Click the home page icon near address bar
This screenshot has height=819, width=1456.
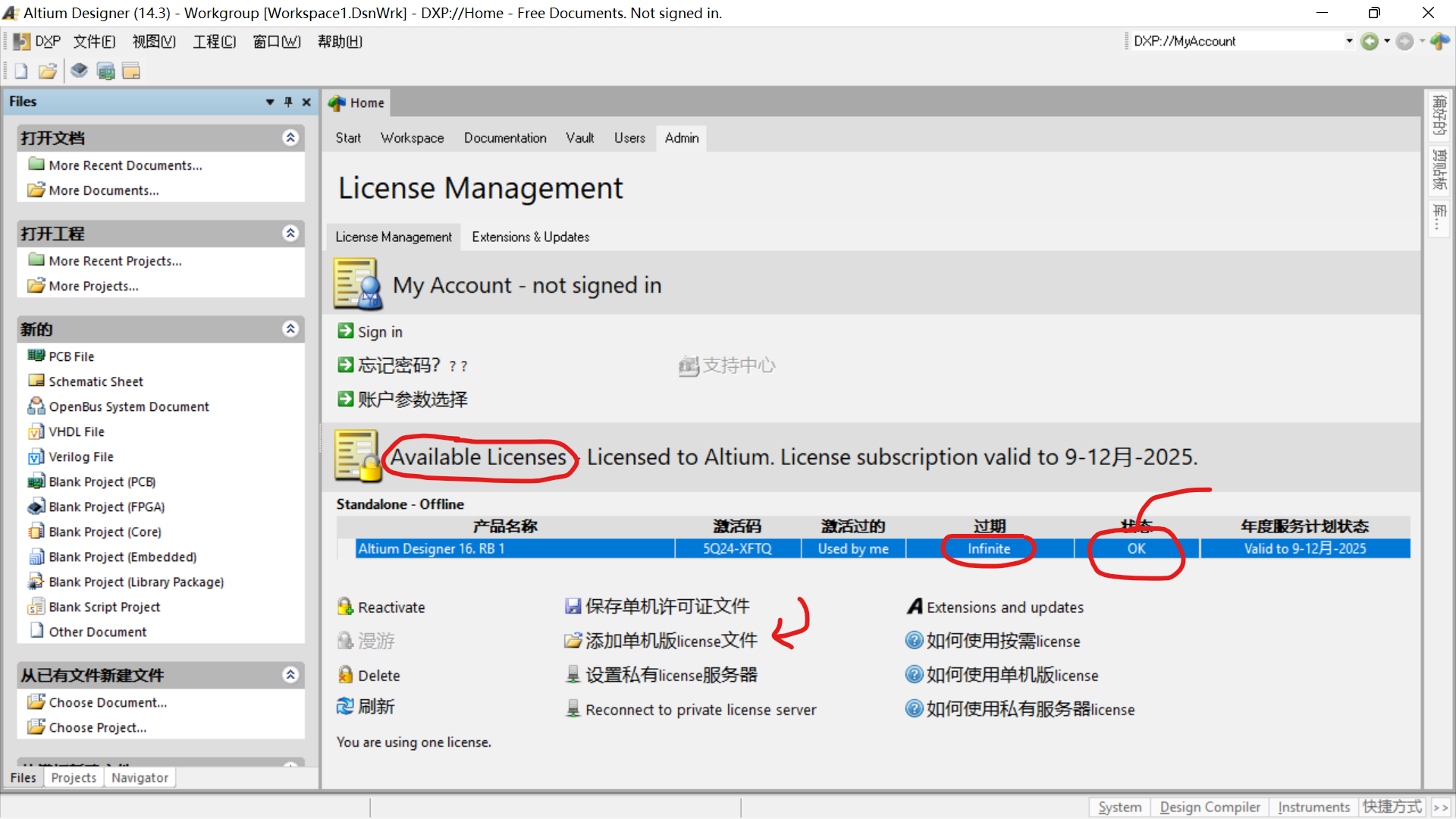[1439, 42]
